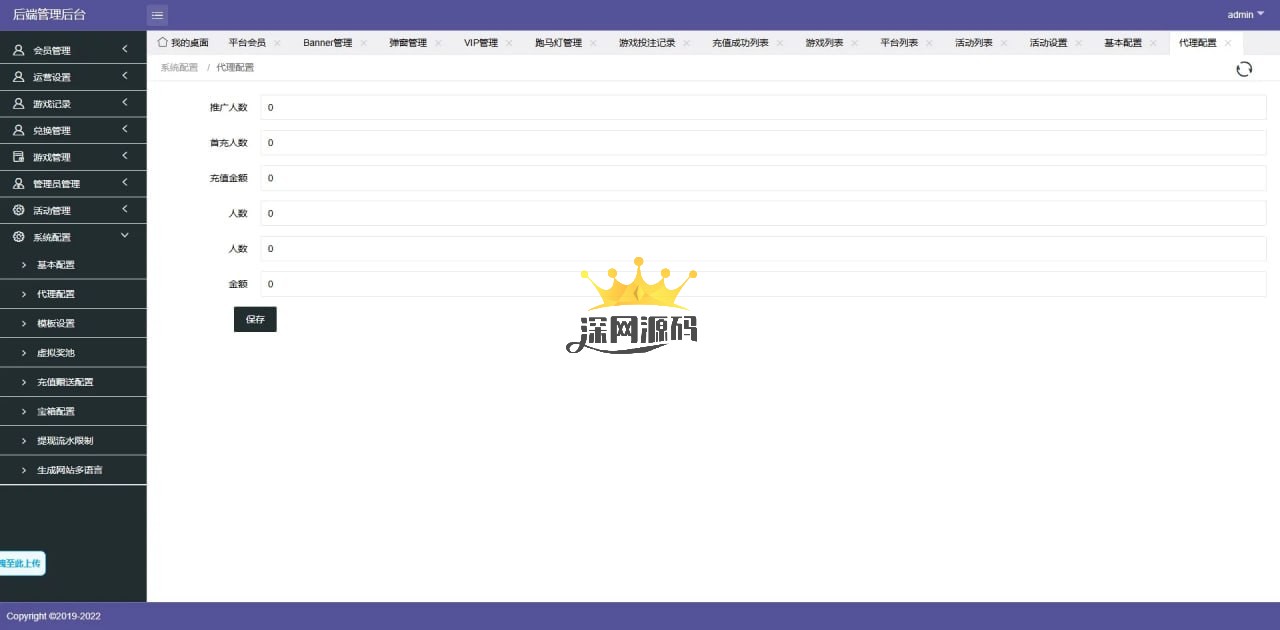Image resolution: width=1280 pixels, height=630 pixels.
Task: Focus the 充值金额 input field
Action: coord(762,178)
